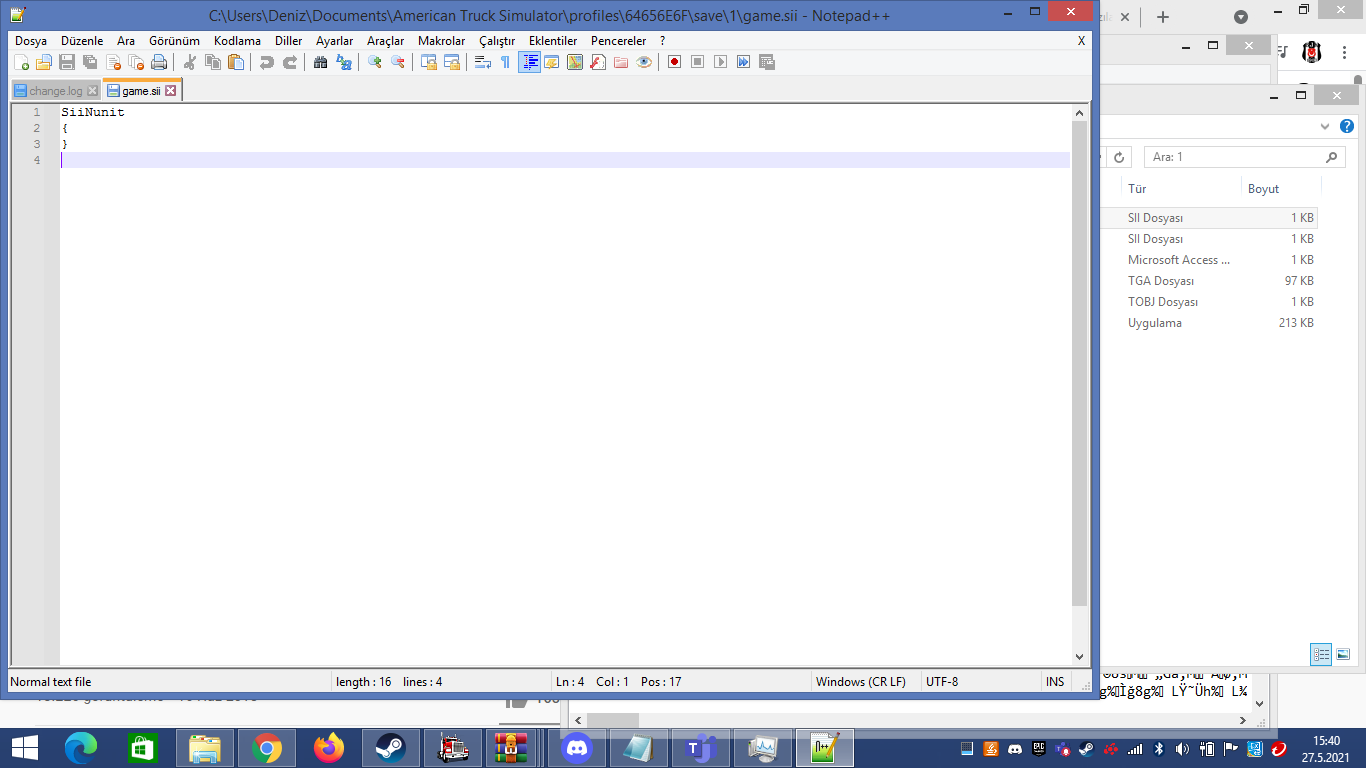The width and height of the screenshot is (1366, 768).
Task: Toggle synchronized horizontal scrolling icon
Action: 452,62
